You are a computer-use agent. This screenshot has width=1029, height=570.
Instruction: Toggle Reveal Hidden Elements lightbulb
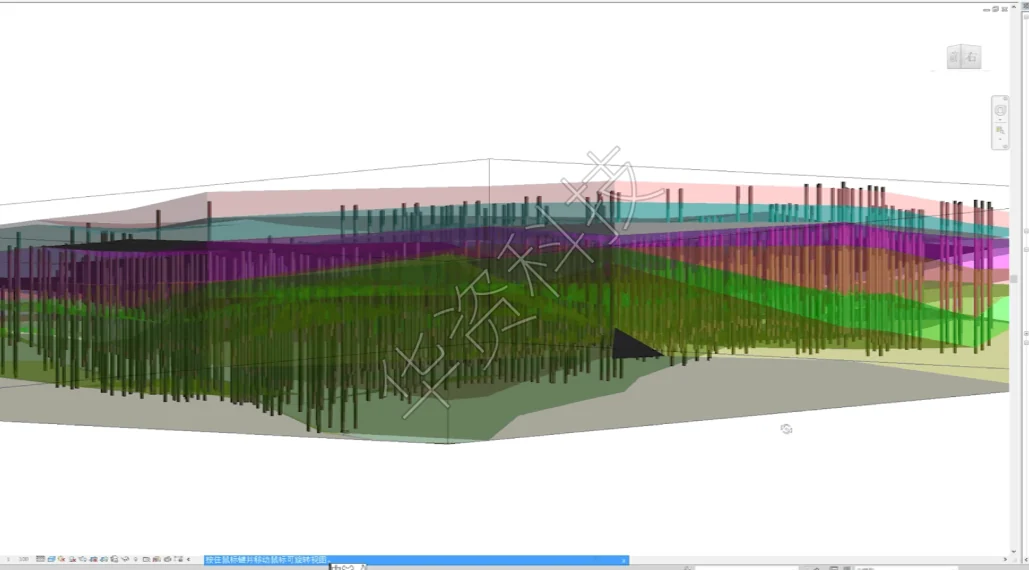point(136,560)
